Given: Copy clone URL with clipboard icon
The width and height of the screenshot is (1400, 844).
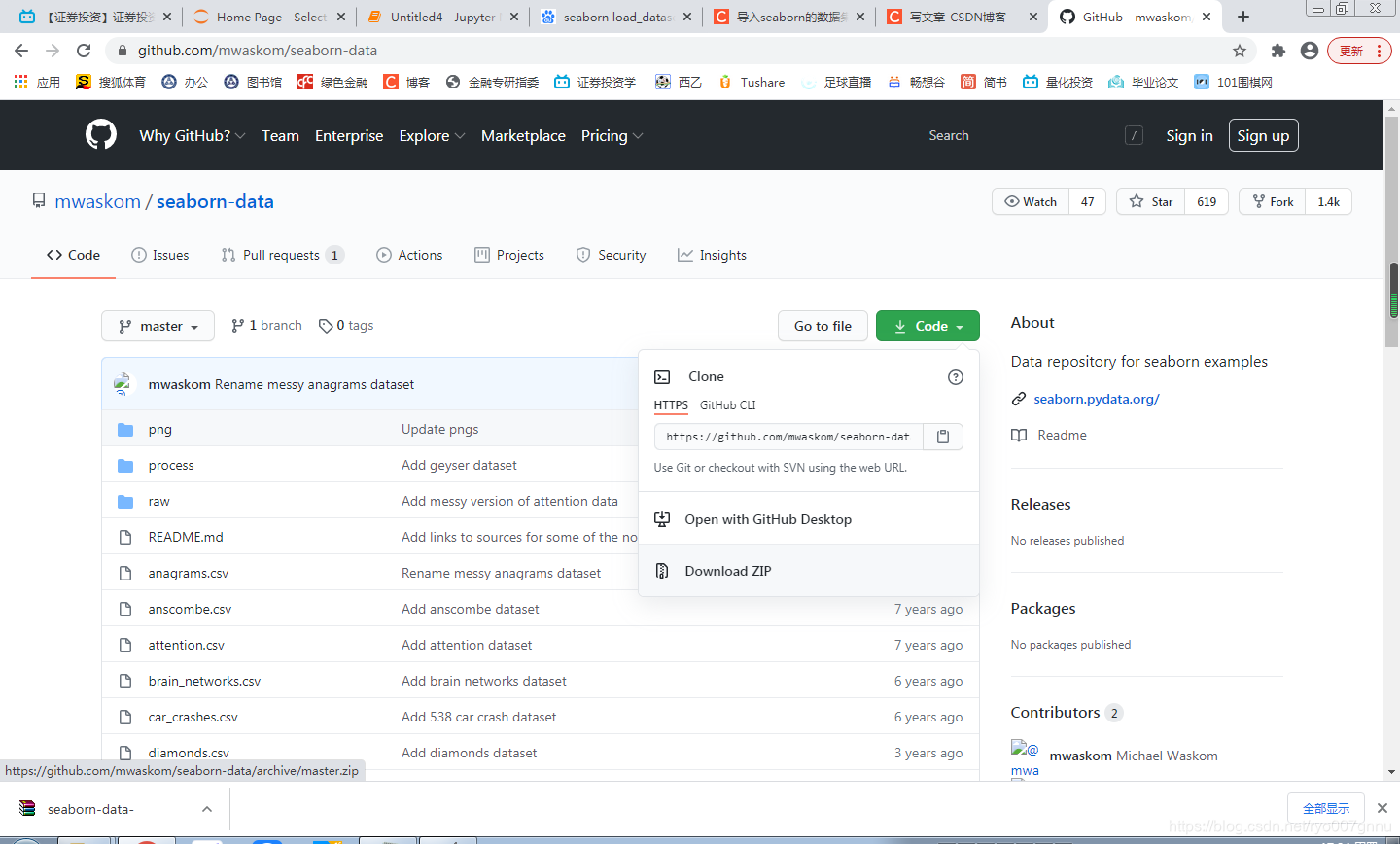Looking at the screenshot, I should coord(942,437).
